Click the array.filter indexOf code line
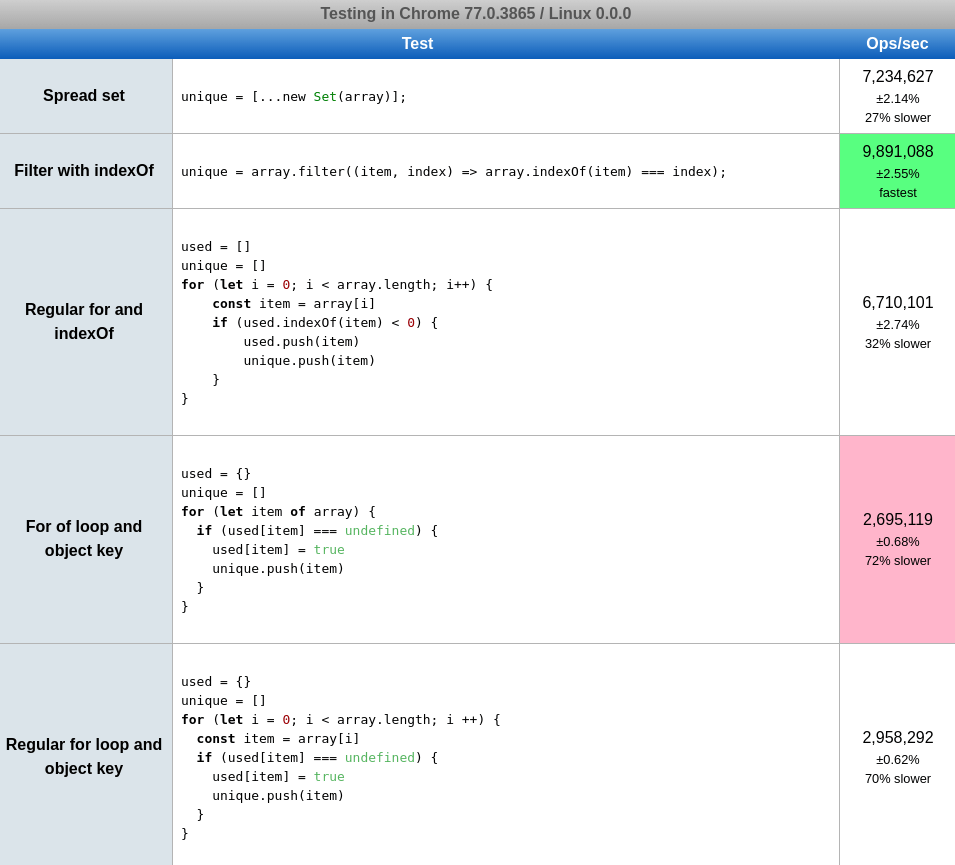This screenshot has width=955, height=865. click(x=454, y=172)
